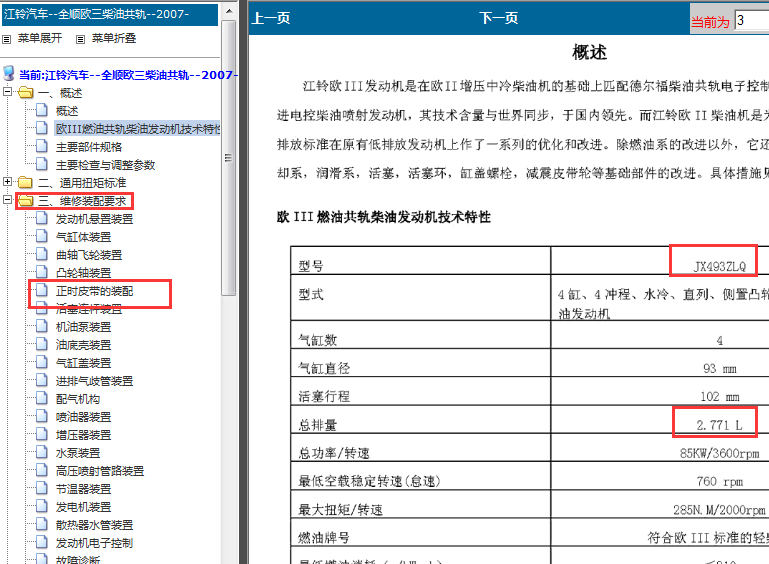Click the page icon beside 凸轮轴装置
Viewport: 769px width, 564px height.
(x=42, y=272)
